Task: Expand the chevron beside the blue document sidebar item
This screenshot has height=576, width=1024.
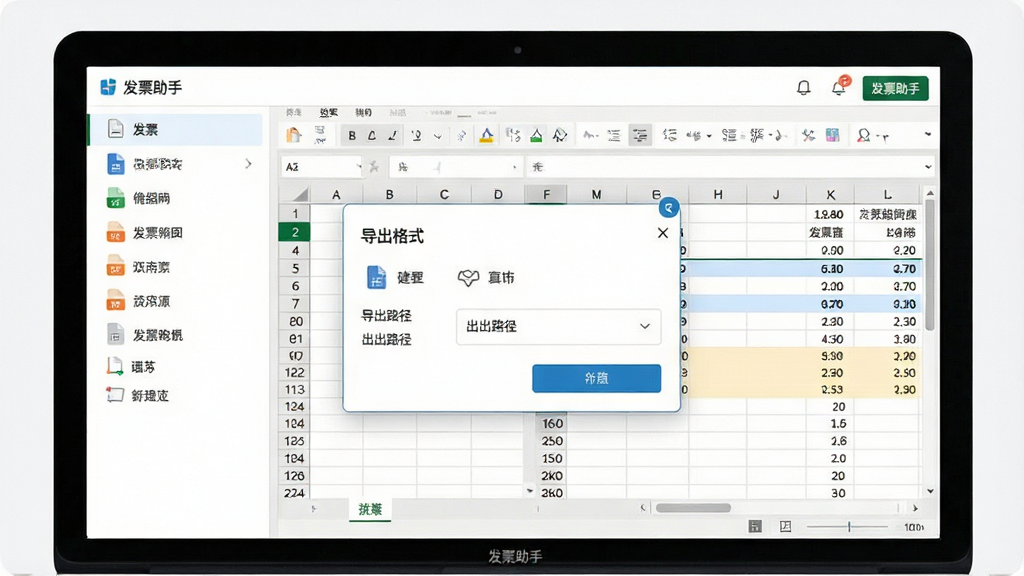Action: (x=248, y=164)
